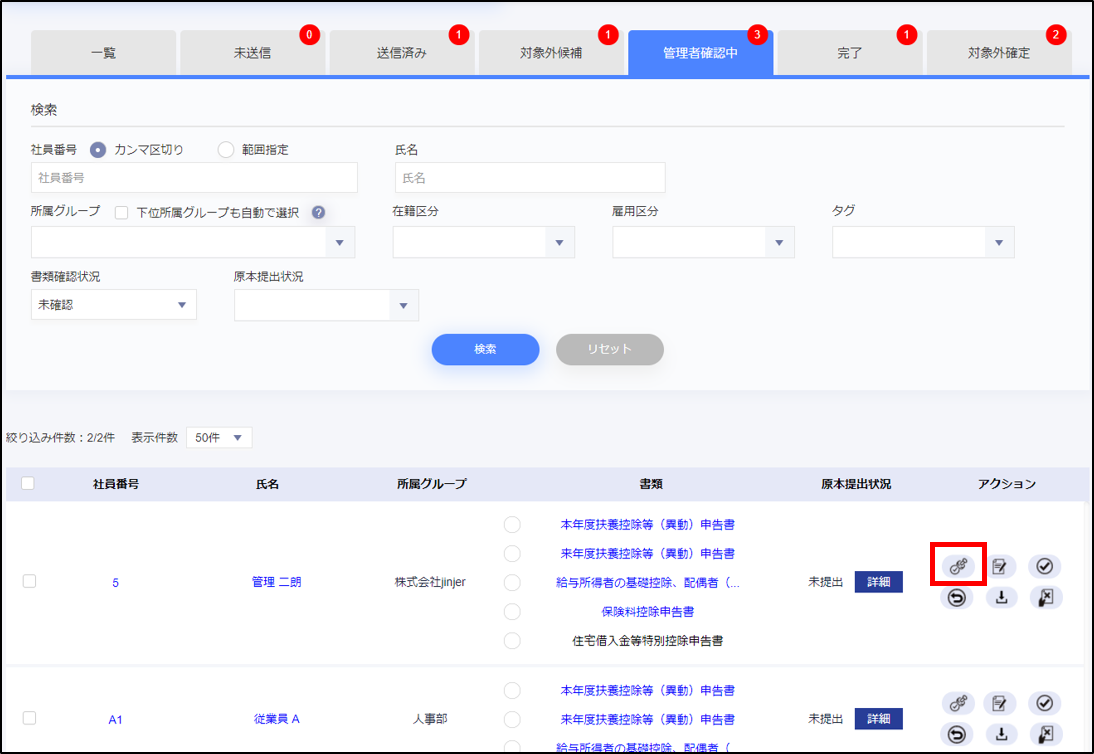Click 詳細 button in 管理 二朗's row

click(878, 582)
